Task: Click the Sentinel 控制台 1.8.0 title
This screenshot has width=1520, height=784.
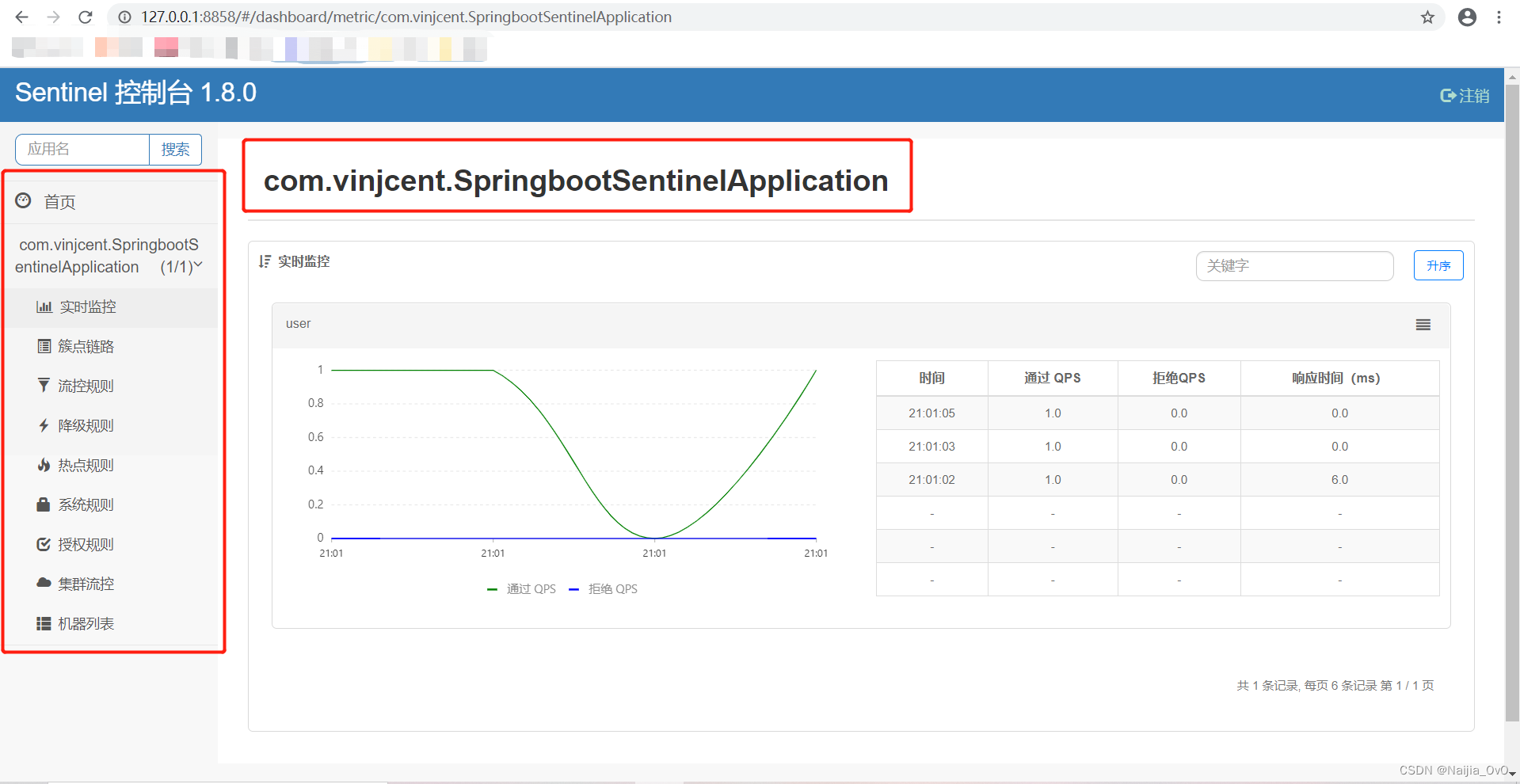Action: pos(135,93)
